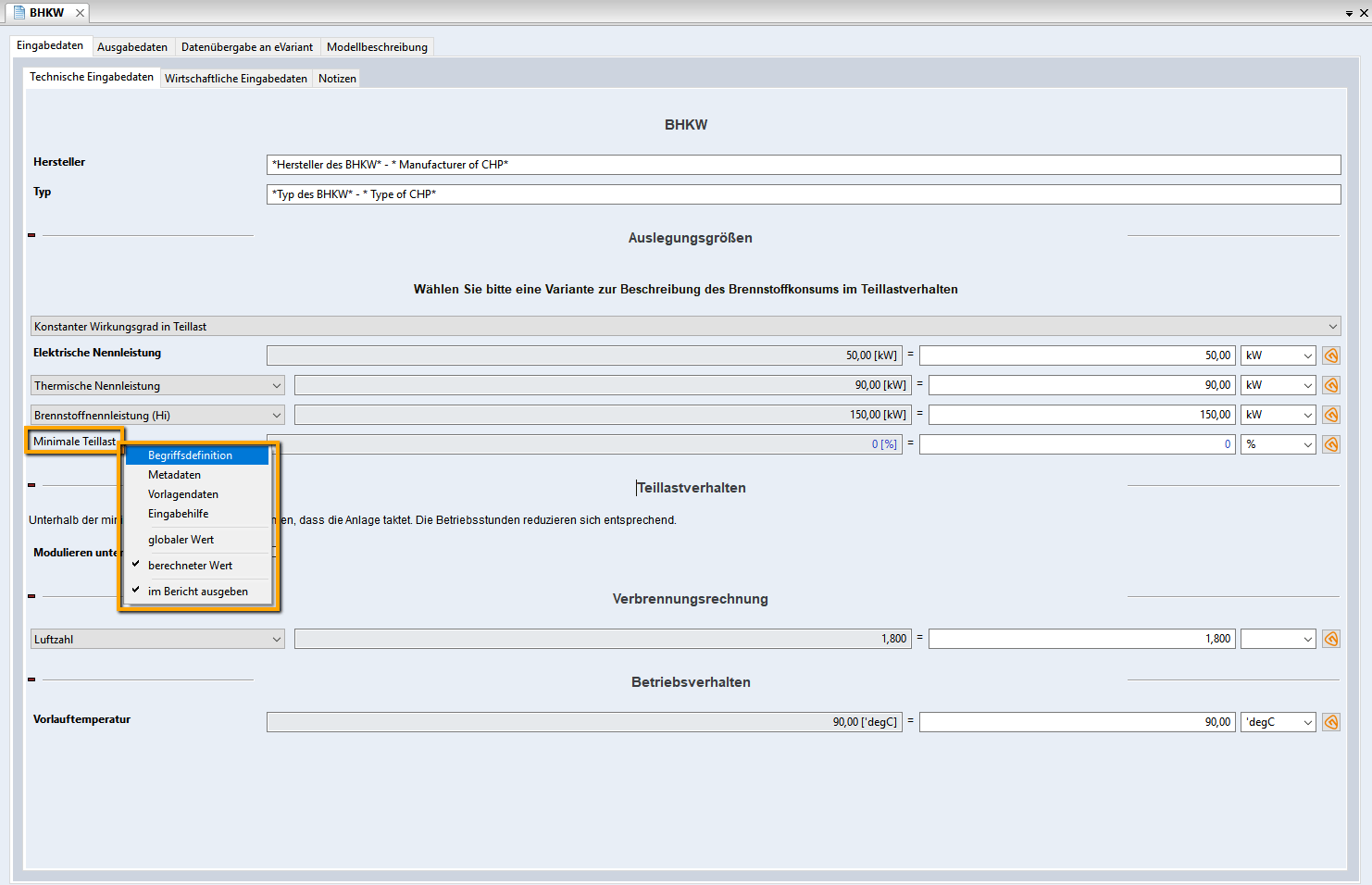Click orange icon in Vorlauftemperatur row
This screenshot has height=885, width=1372.
tap(1331, 722)
